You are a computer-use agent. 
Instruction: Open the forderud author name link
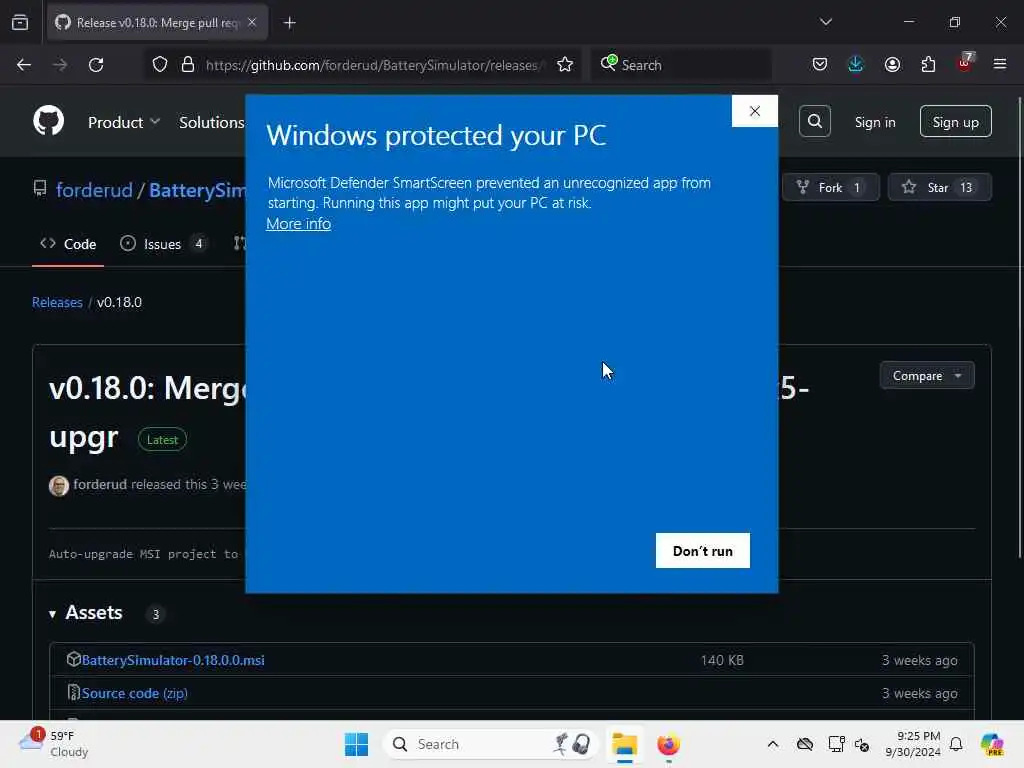pyautogui.click(x=100, y=485)
